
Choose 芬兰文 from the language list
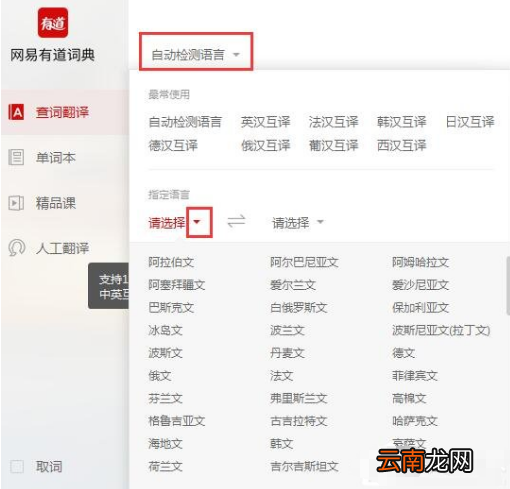[x=165, y=398]
